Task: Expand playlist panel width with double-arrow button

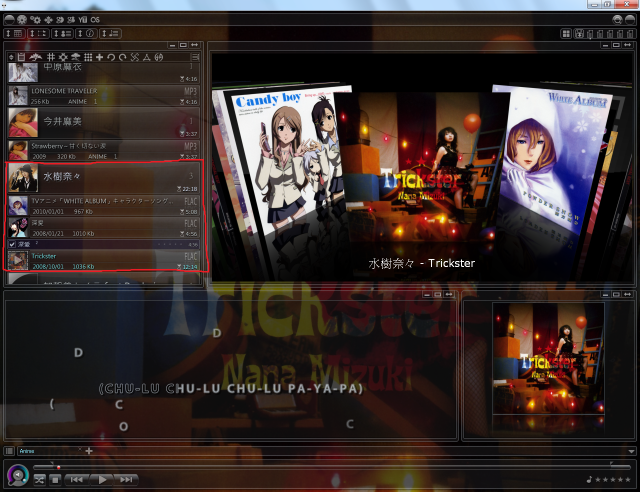Action: [195, 45]
